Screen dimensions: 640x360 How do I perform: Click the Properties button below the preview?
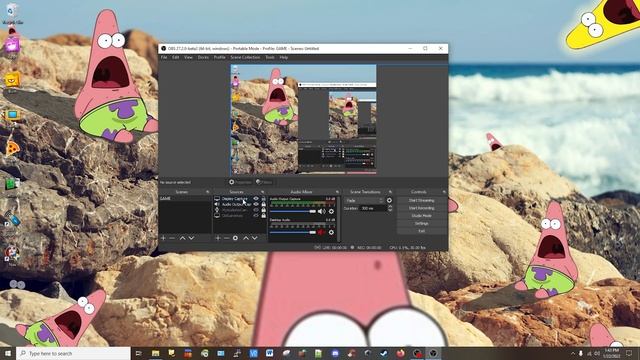(x=240, y=182)
